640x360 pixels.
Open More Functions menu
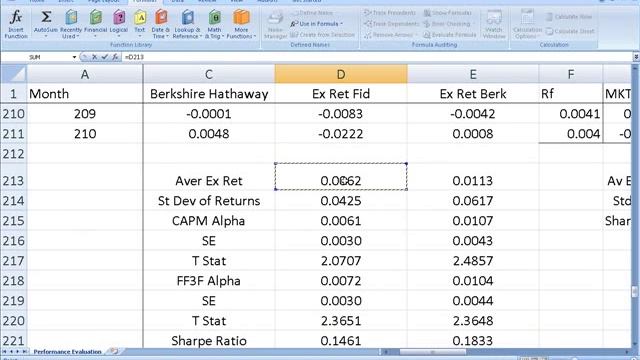pyautogui.click(x=241, y=24)
